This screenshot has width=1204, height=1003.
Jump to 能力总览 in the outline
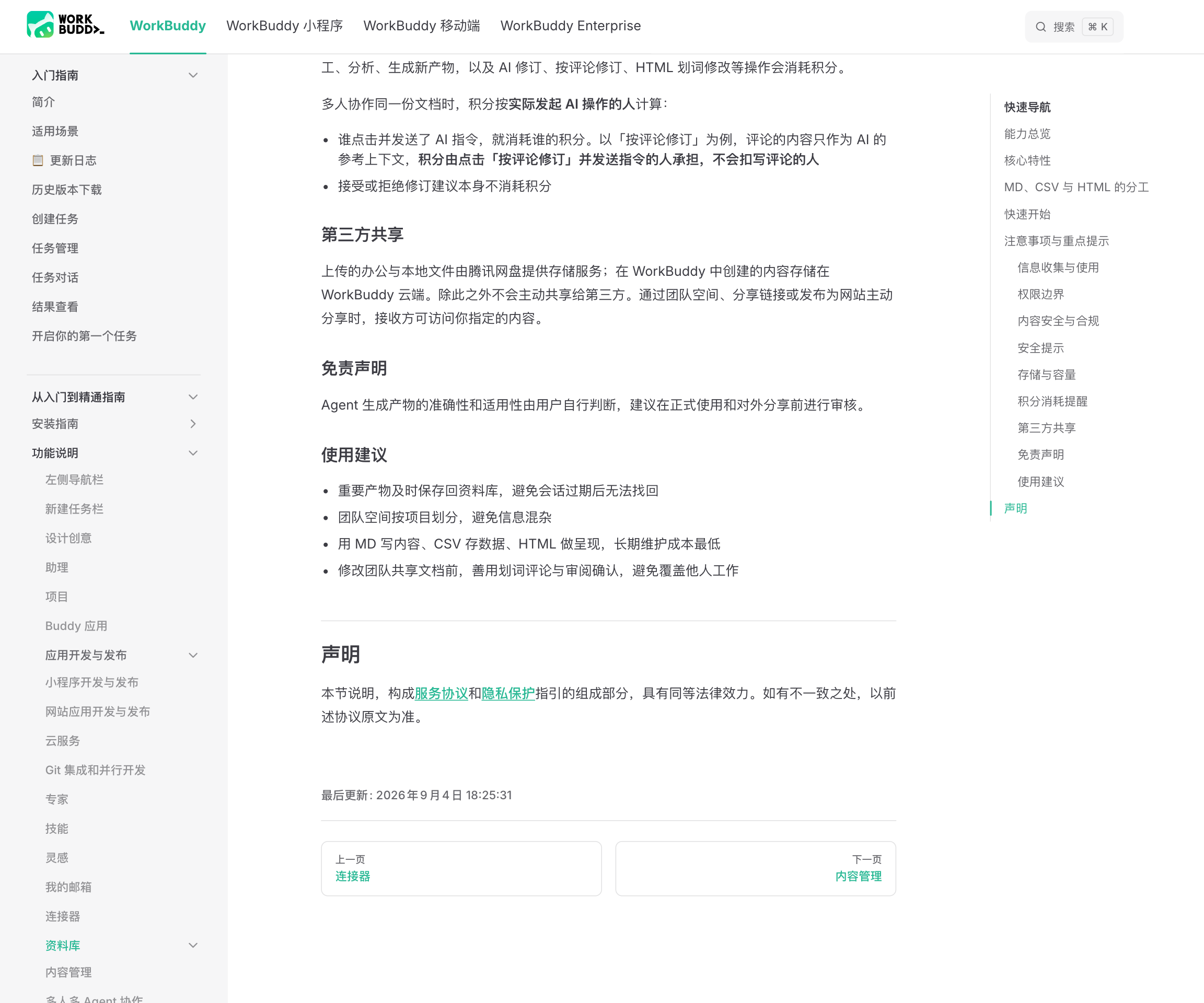coord(1027,134)
